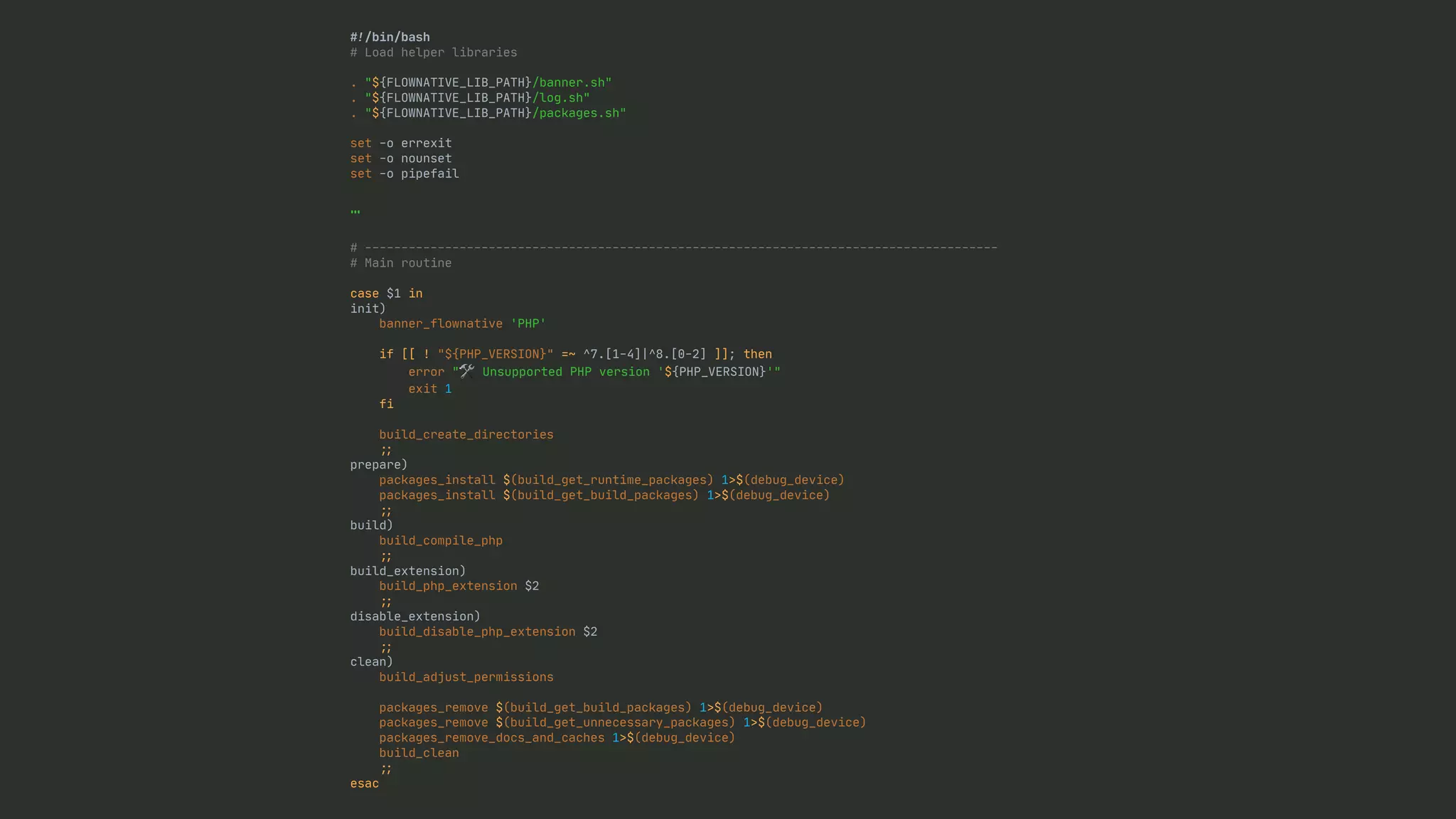The width and height of the screenshot is (1456, 819).
Task: Click the PHP_VERSION regex 'if' condition line
Action: tap(575, 354)
